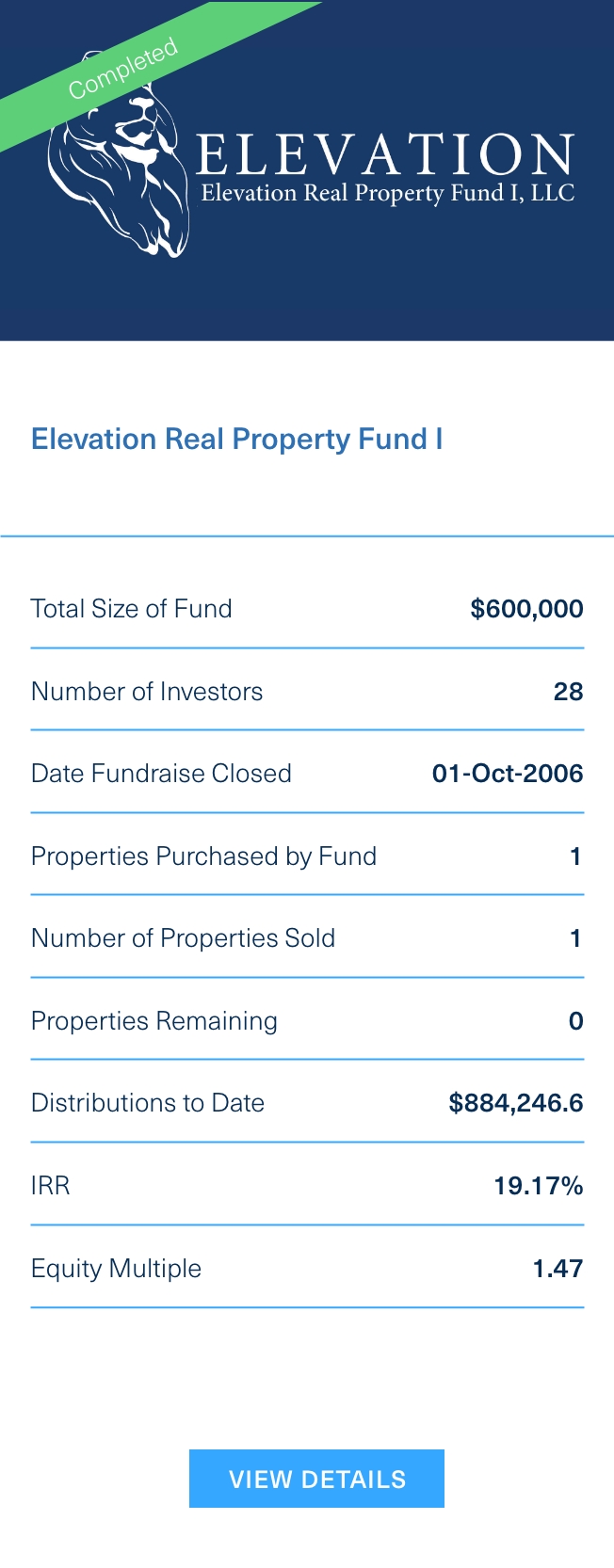This screenshot has height=1568, width=614.
Task: Select the Total Size of Fund label
Action: coord(132,609)
